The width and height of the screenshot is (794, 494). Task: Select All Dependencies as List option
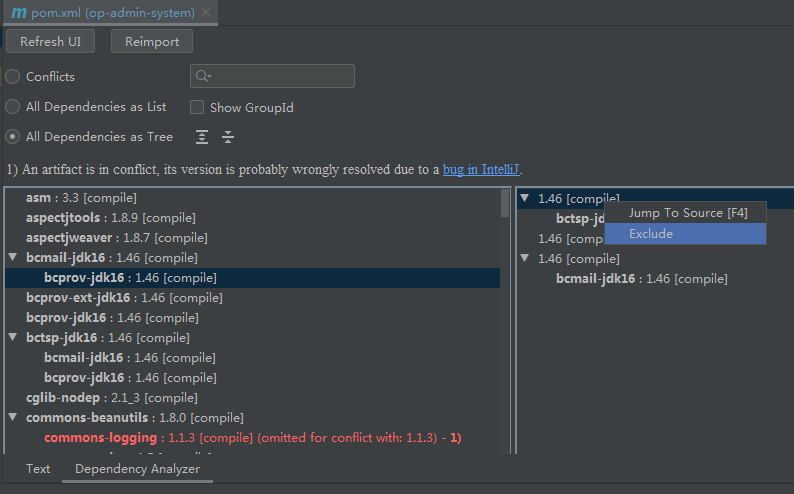[x=13, y=107]
